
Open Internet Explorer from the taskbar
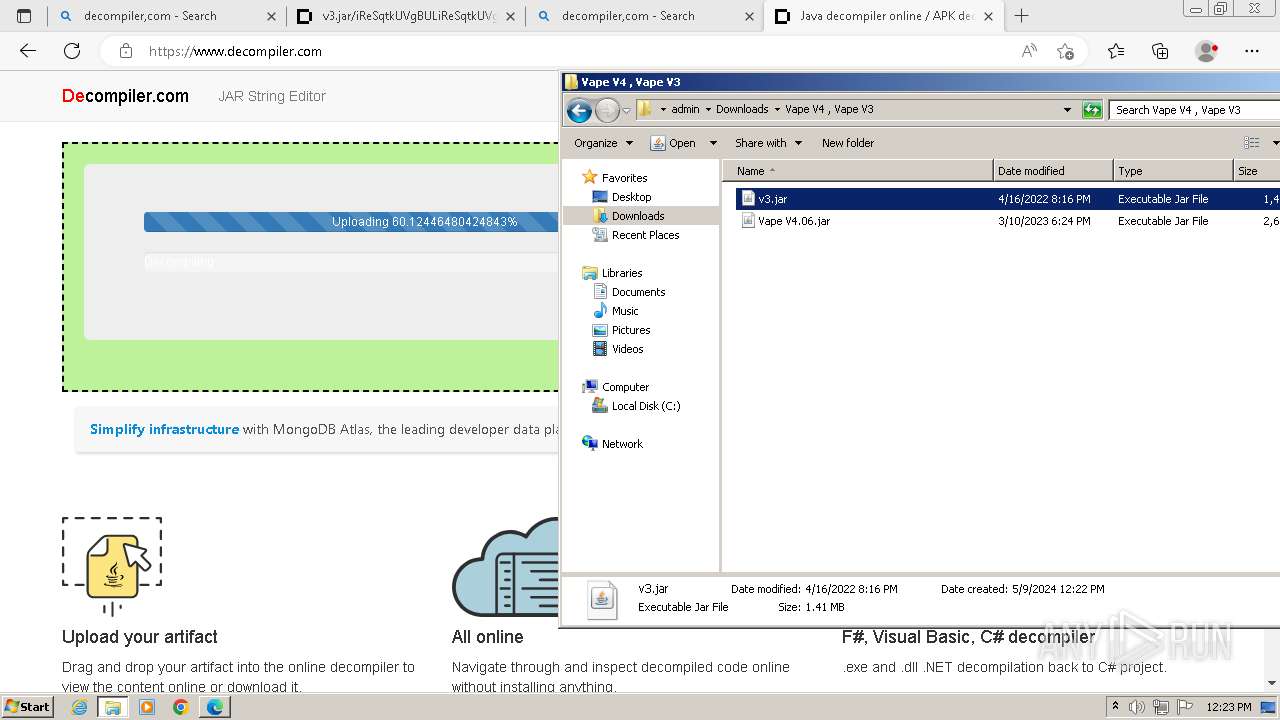79,707
